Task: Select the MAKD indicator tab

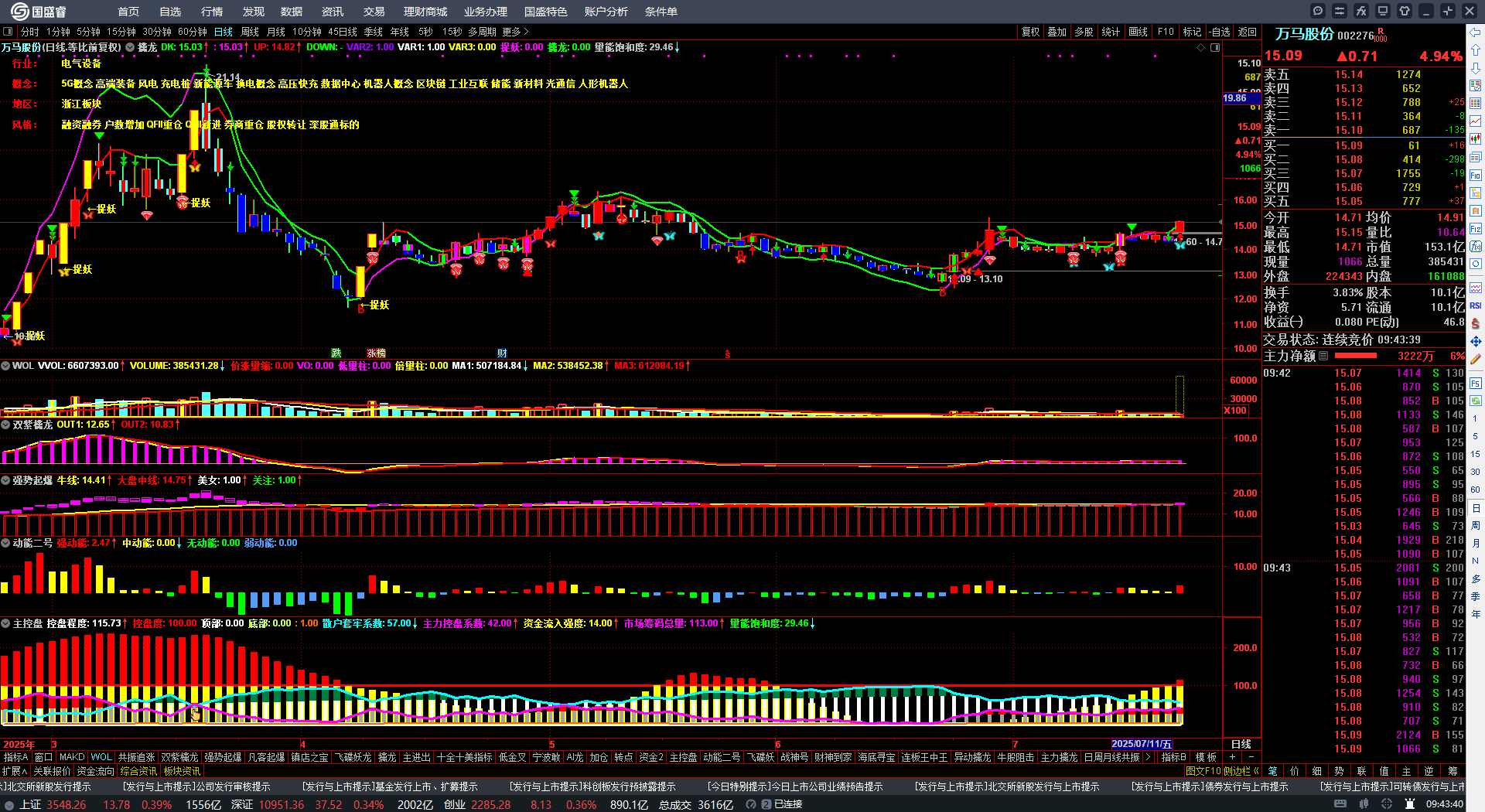Action: point(72,757)
